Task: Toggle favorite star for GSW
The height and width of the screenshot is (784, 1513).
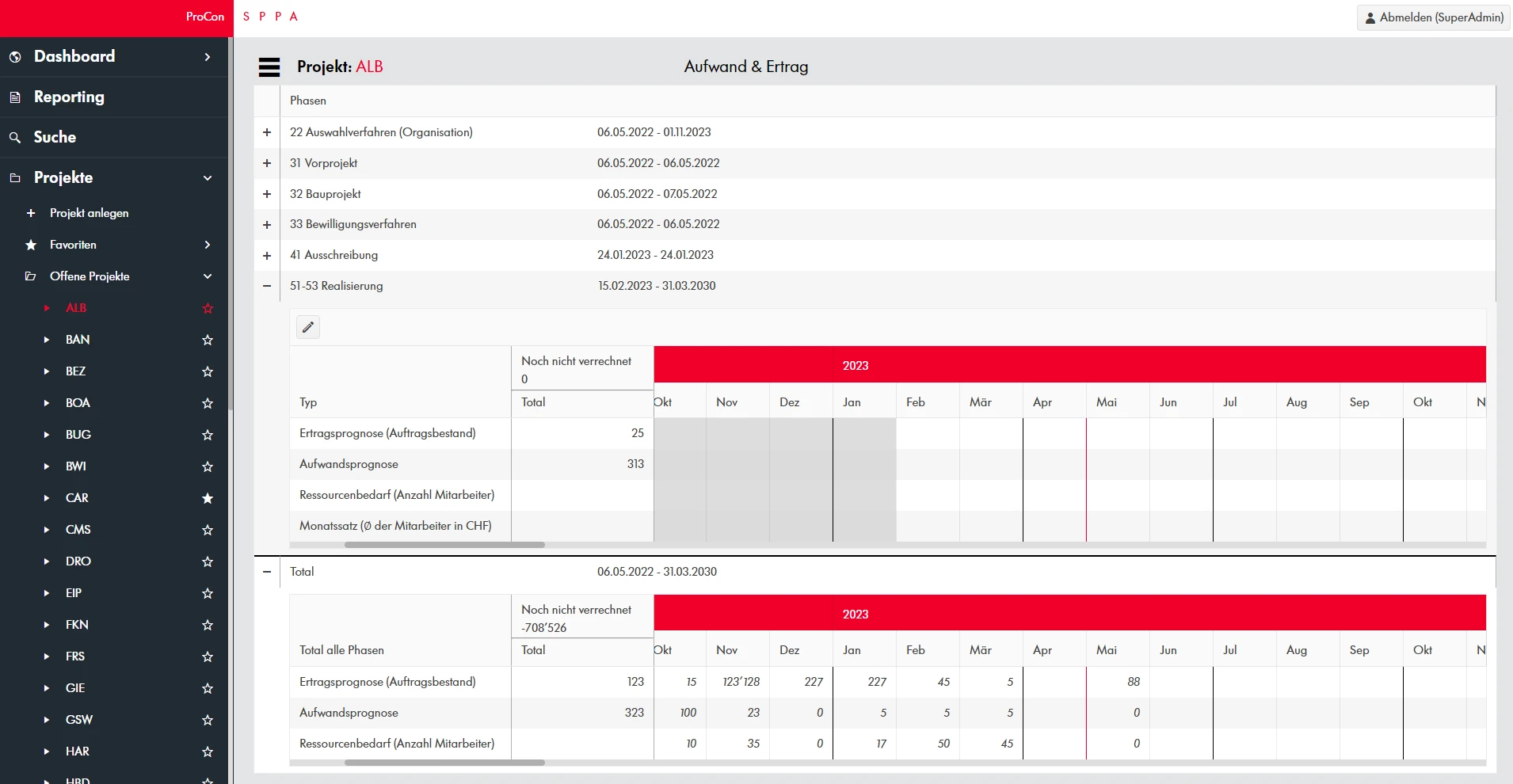Action: pos(208,720)
